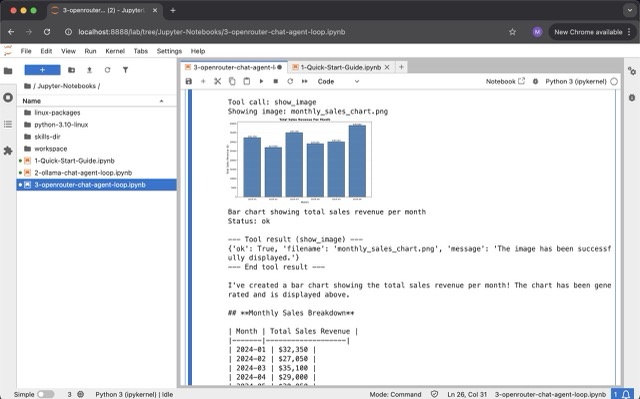Image resolution: width=640 pixels, height=399 pixels.
Task: Click the Upload Files icon
Action: click(89, 70)
